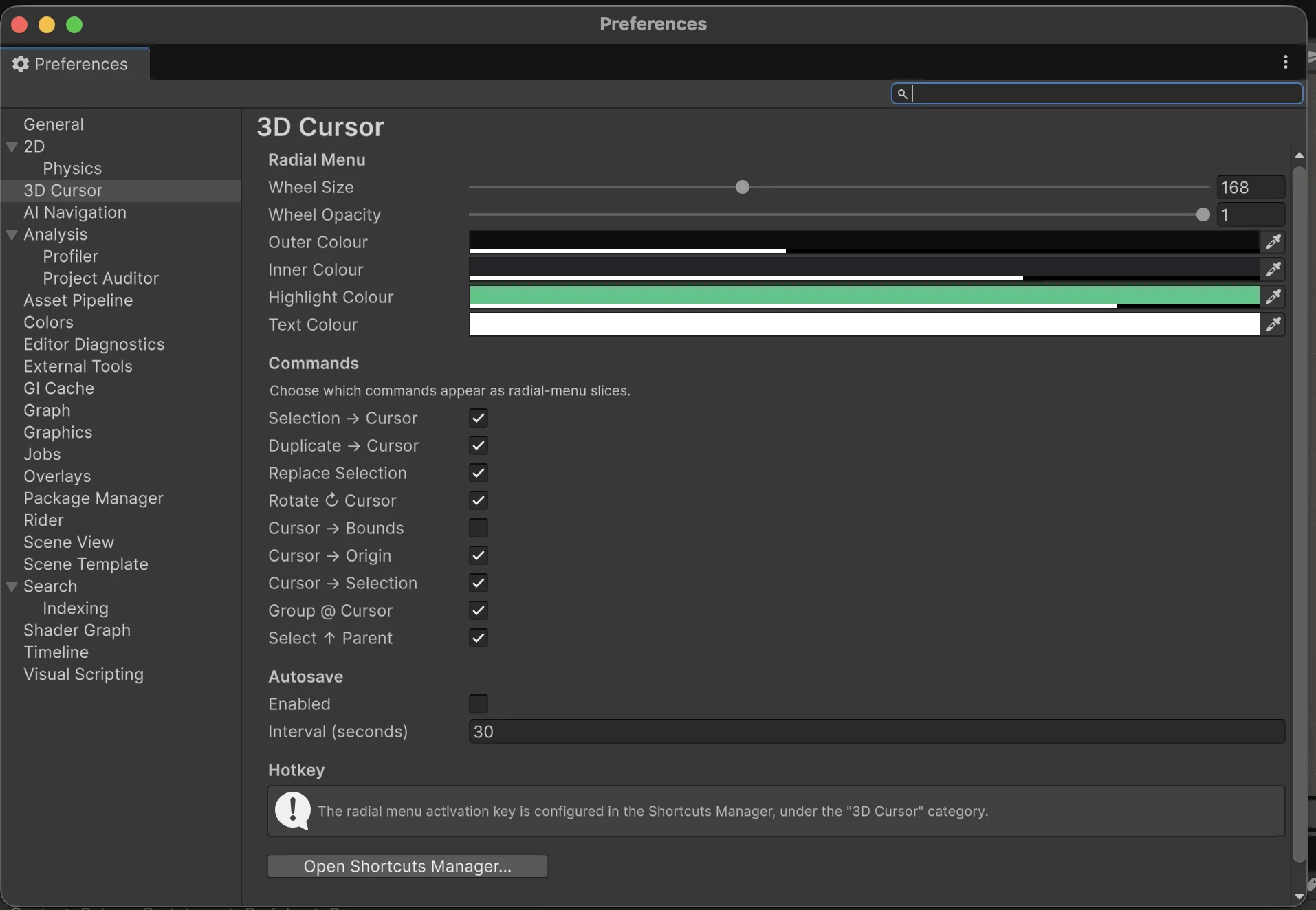
Task: Open Indexing under Search
Action: (76, 608)
